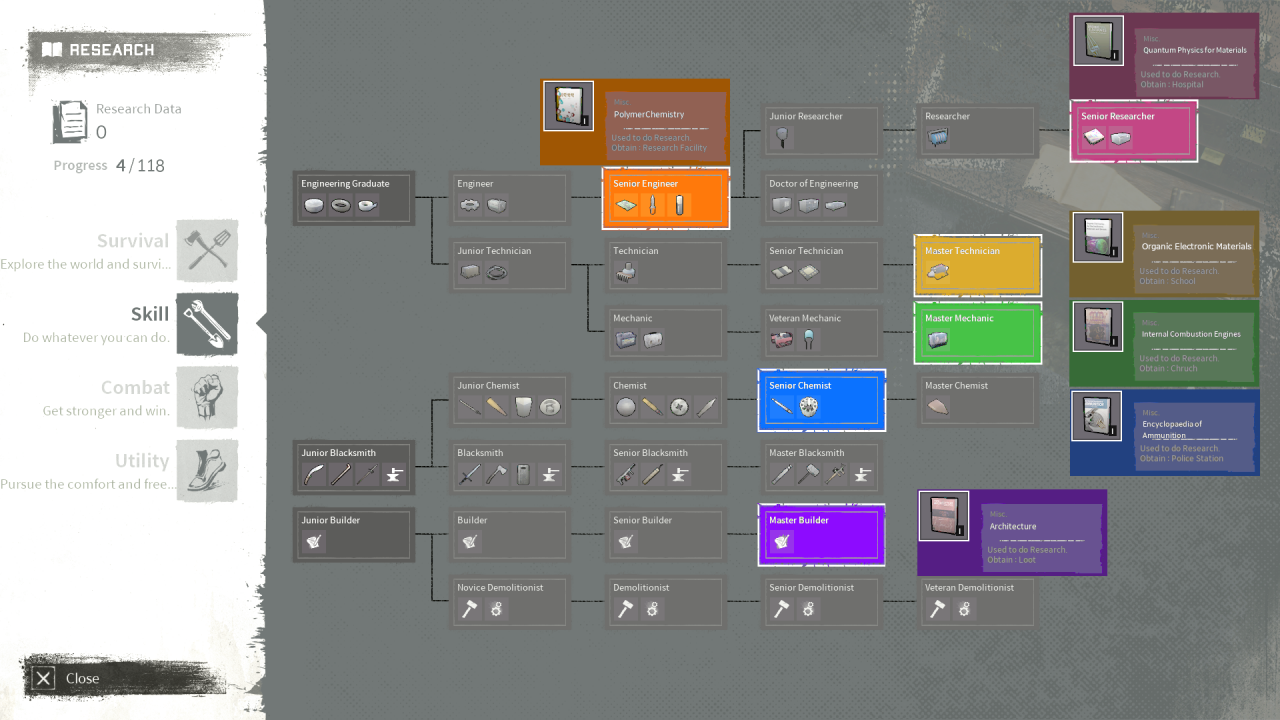Select the Architecture book icon
This screenshot has height=720, width=1280.
pyautogui.click(x=943, y=516)
